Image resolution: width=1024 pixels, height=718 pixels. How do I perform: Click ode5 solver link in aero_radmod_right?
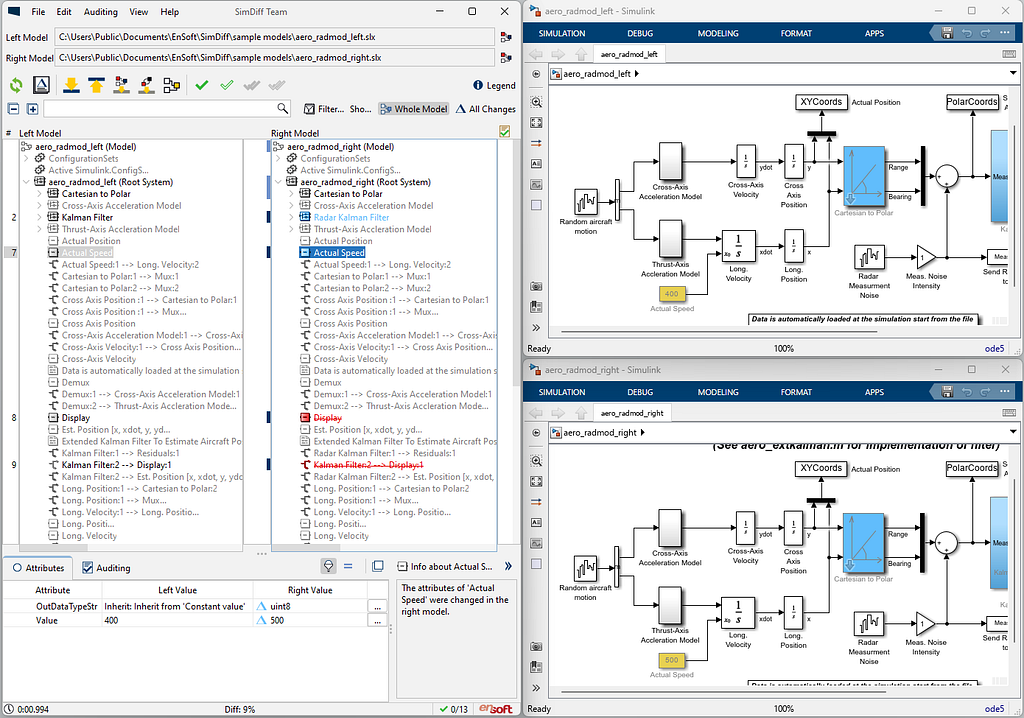994,708
